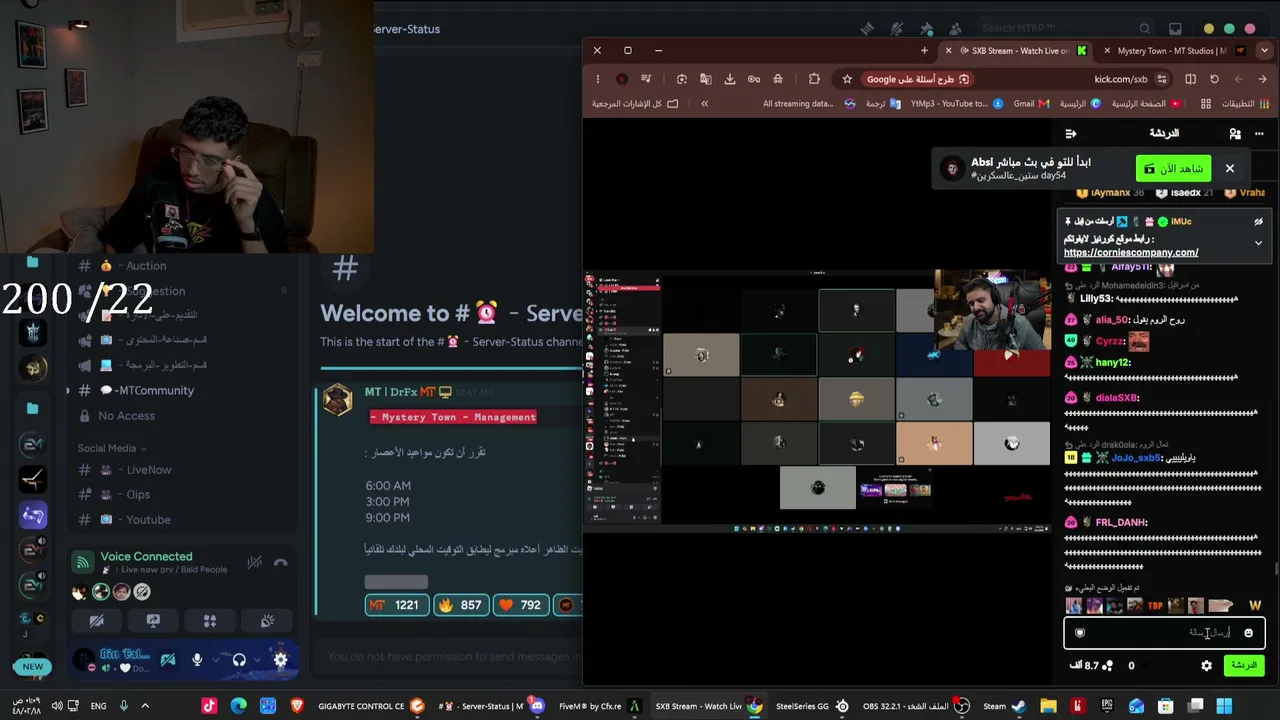Open the Chrome tab search dropdown
This screenshot has height=720, width=1280.
click(x=1264, y=50)
